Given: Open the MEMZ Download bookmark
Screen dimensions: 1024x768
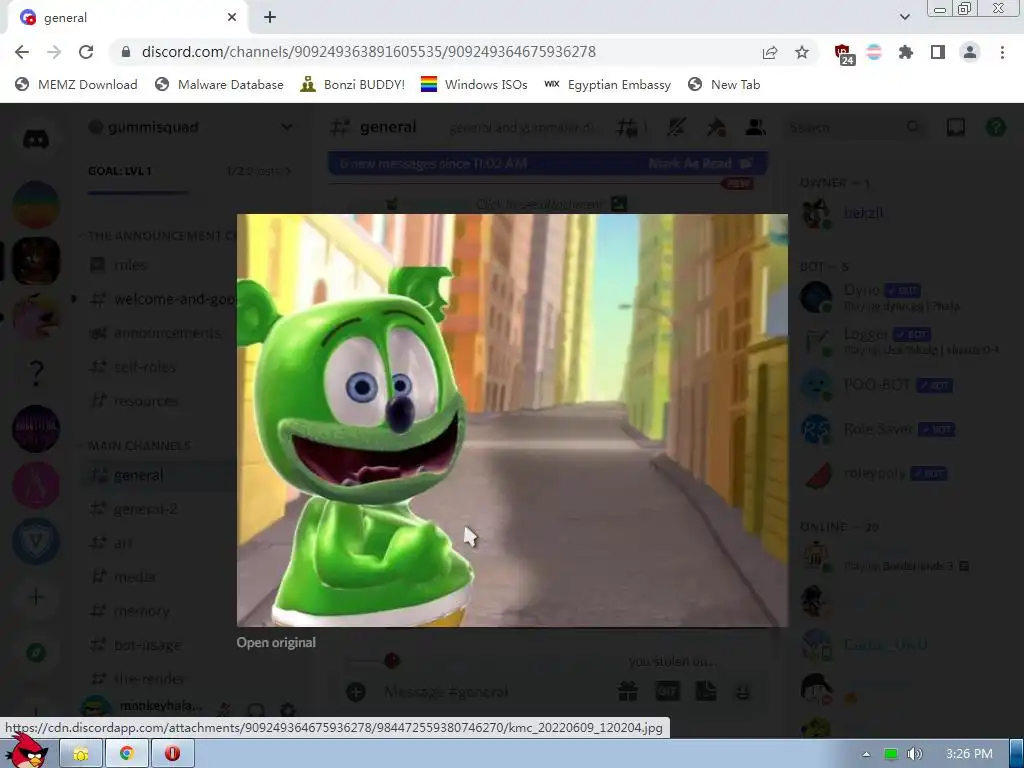Looking at the screenshot, I should click(x=76, y=84).
